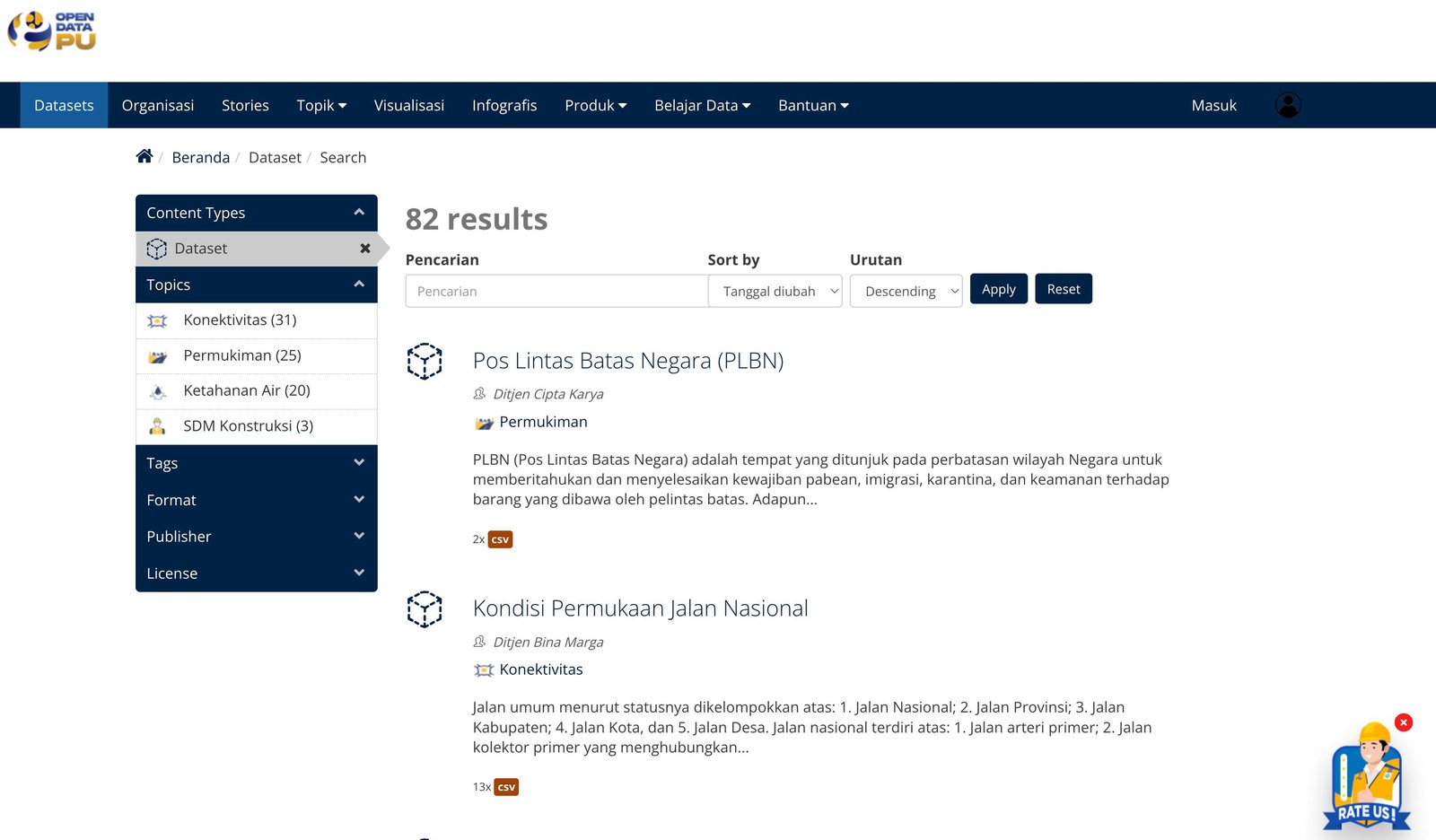Viewport: 1436px width, 840px height.
Task: Expand the Publisher filter section
Action: [256, 537]
